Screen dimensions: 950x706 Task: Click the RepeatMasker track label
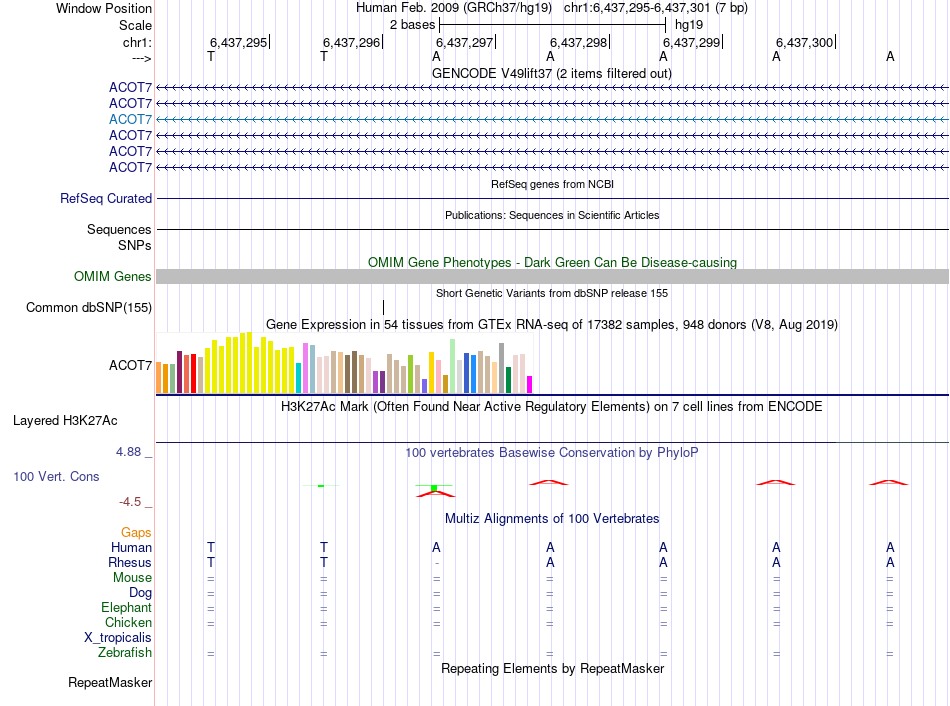[x=110, y=682]
